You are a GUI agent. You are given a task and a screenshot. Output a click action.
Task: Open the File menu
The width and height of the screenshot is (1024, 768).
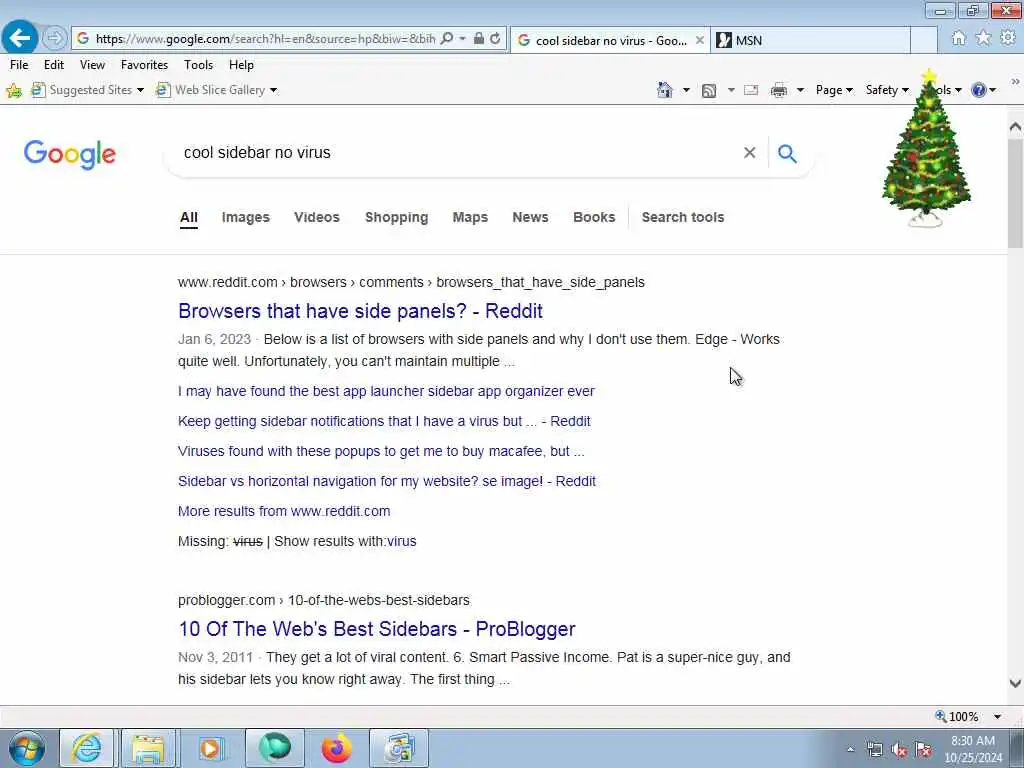tap(19, 65)
